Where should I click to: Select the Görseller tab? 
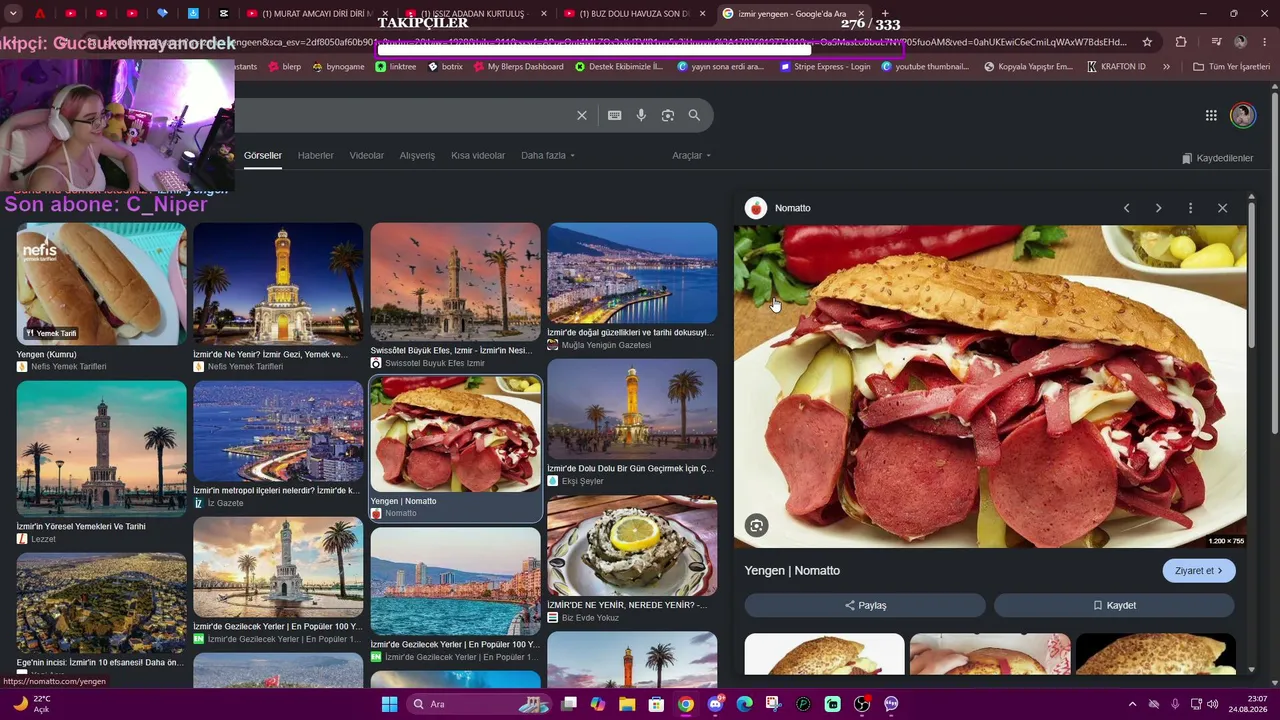point(263,156)
